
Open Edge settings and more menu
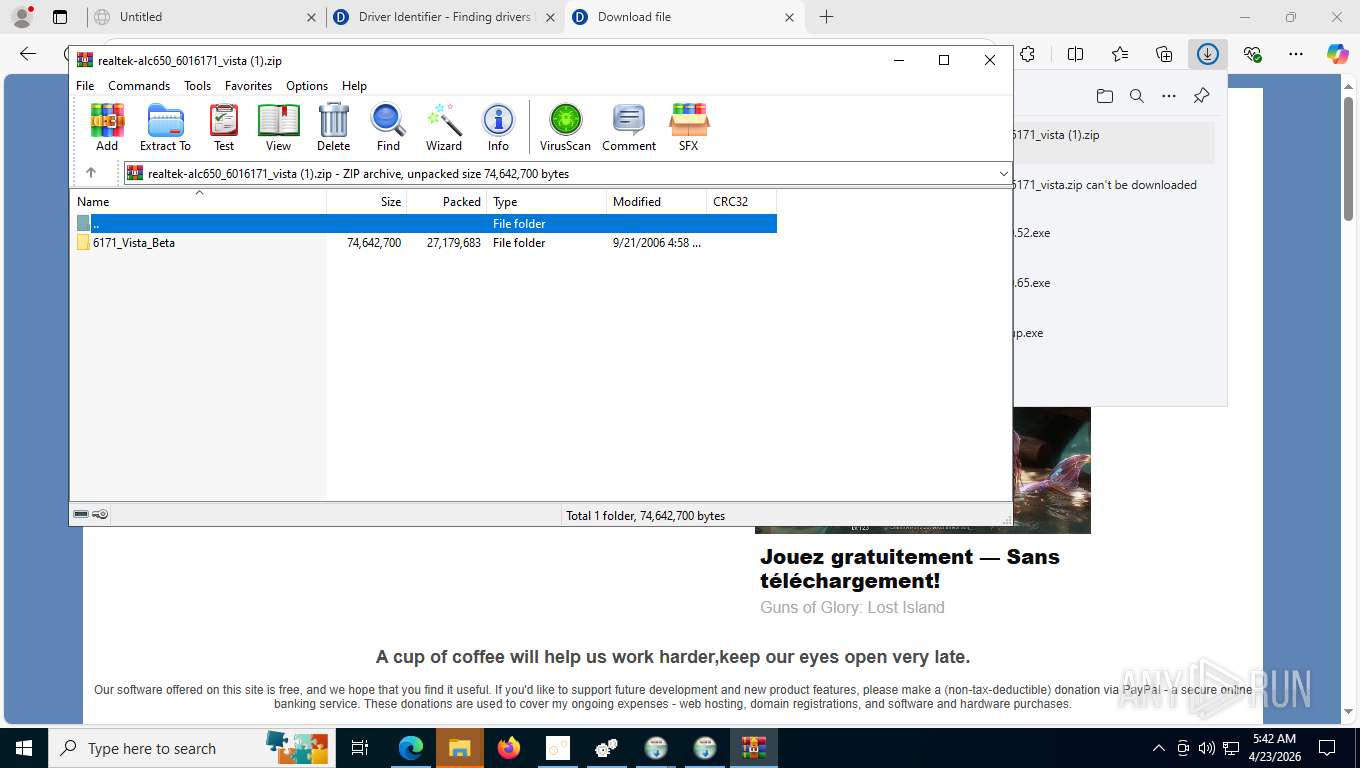(x=1296, y=54)
